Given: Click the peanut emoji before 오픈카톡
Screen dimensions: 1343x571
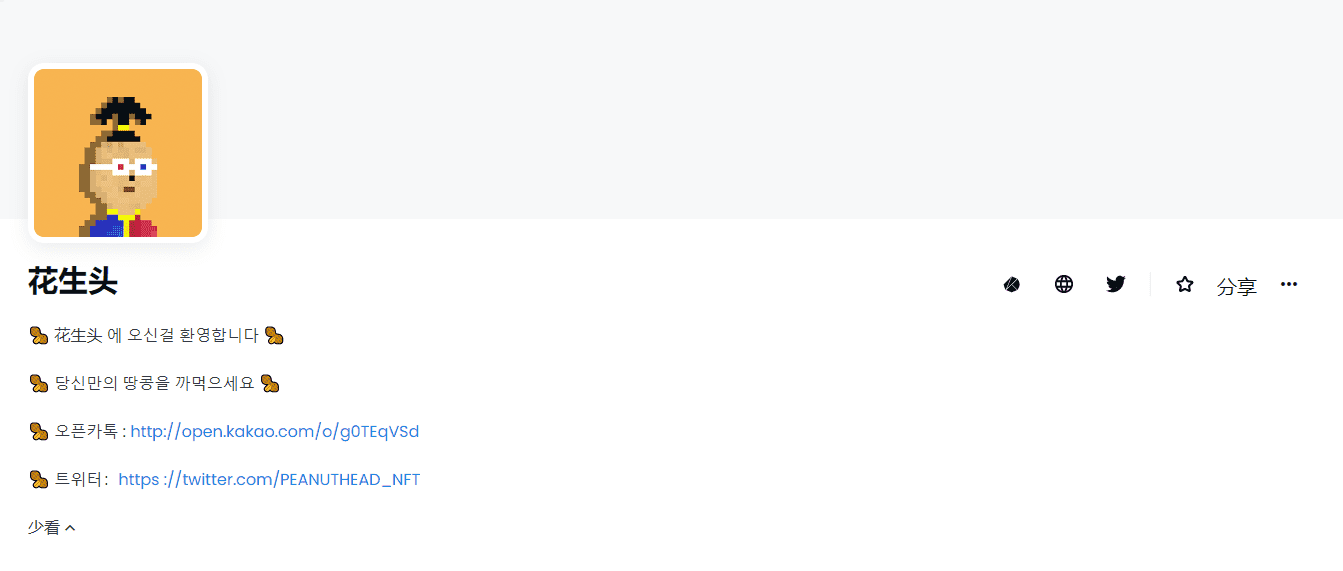Looking at the screenshot, I should (x=39, y=432).
